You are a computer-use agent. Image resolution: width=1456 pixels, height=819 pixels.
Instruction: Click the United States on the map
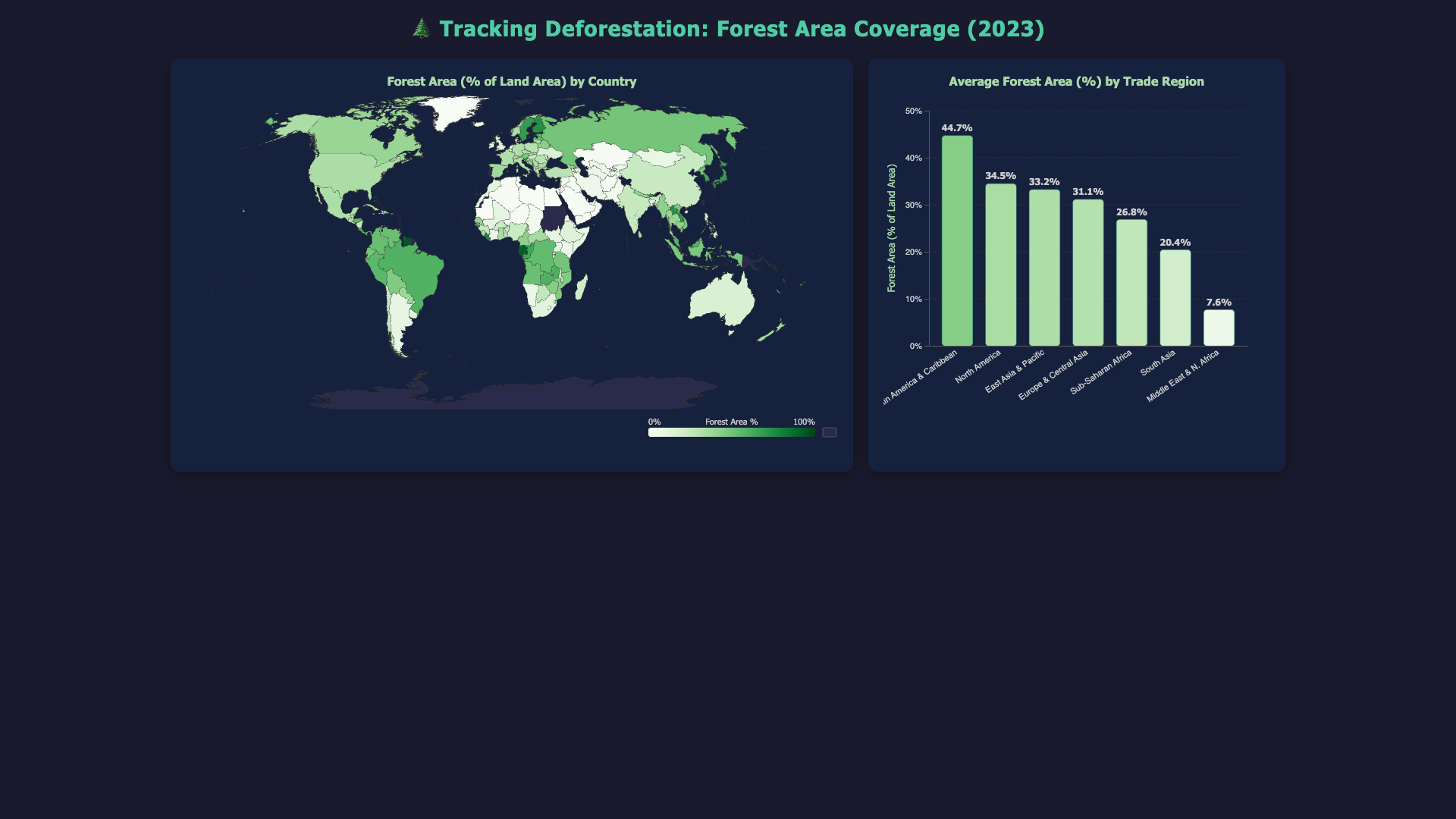pyautogui.click(x=345, y=171)
